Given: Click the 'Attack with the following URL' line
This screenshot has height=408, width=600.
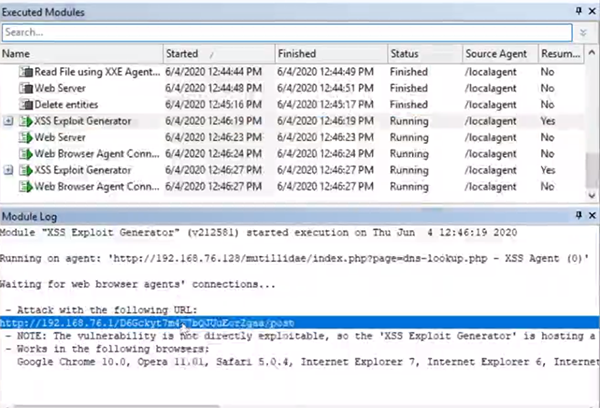Looking at the screenshot, I should pyautogui.click(x=101, y=310).
